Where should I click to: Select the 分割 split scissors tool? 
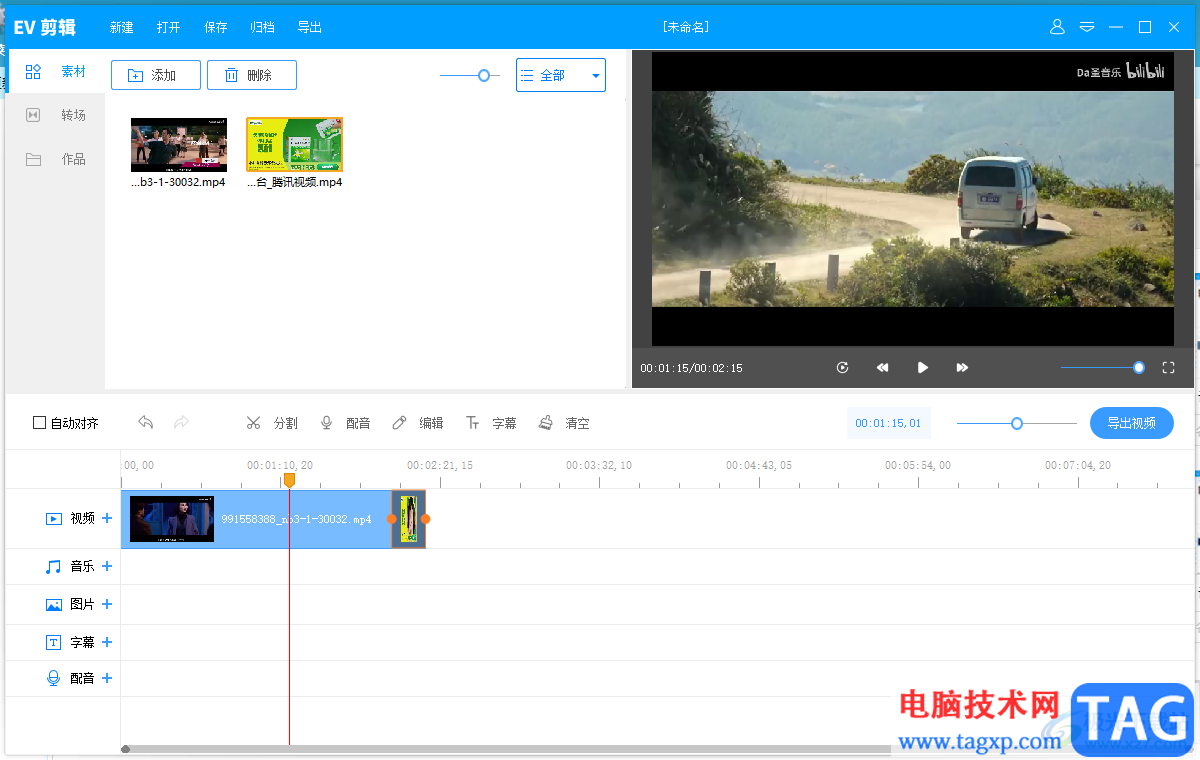point(272,423)
